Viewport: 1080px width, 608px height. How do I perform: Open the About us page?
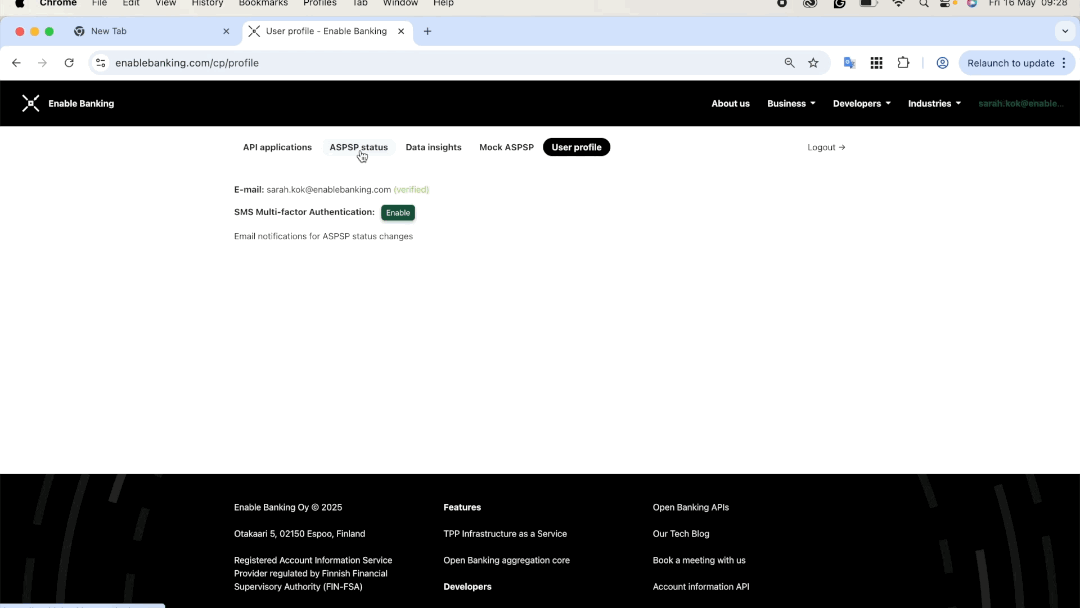coord(730,103)
